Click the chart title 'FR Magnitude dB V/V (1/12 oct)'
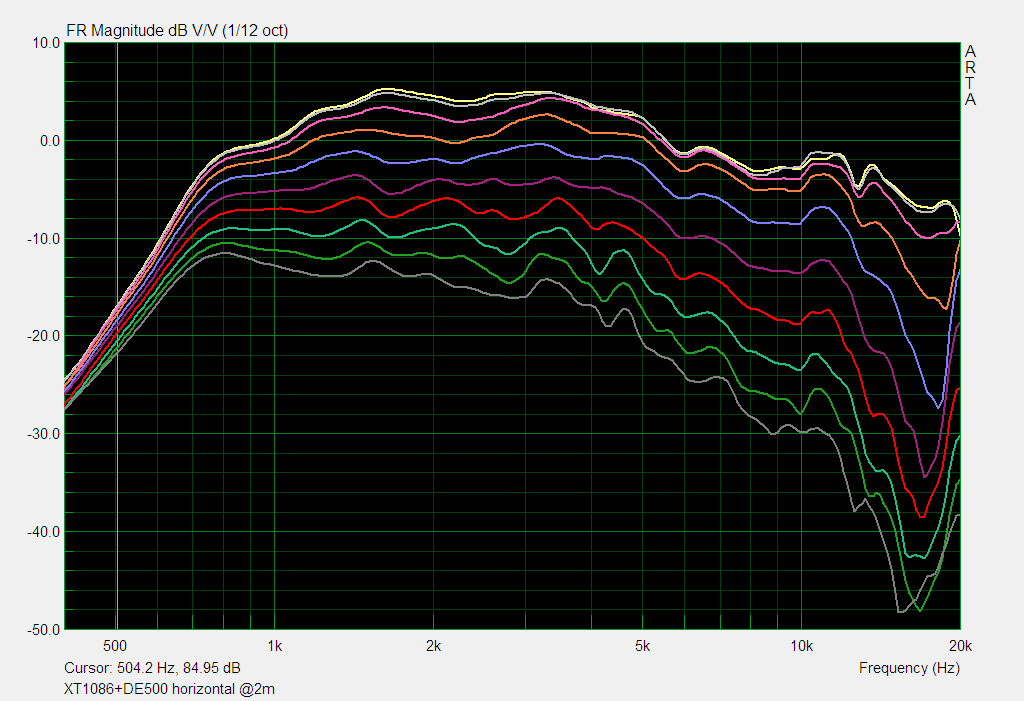This screenshot has width=1024, height=701. [177, 31]
